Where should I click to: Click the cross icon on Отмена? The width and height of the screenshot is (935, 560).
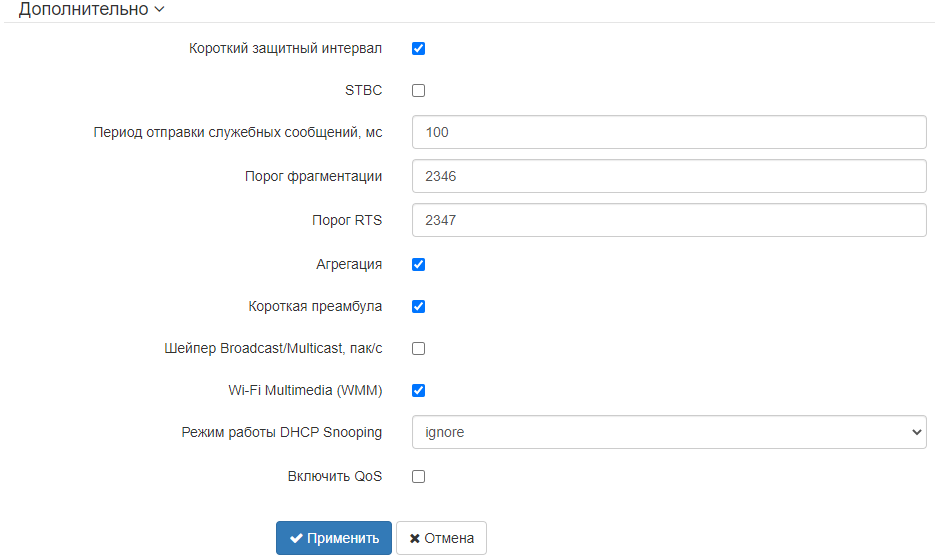[x=414, y=538]
